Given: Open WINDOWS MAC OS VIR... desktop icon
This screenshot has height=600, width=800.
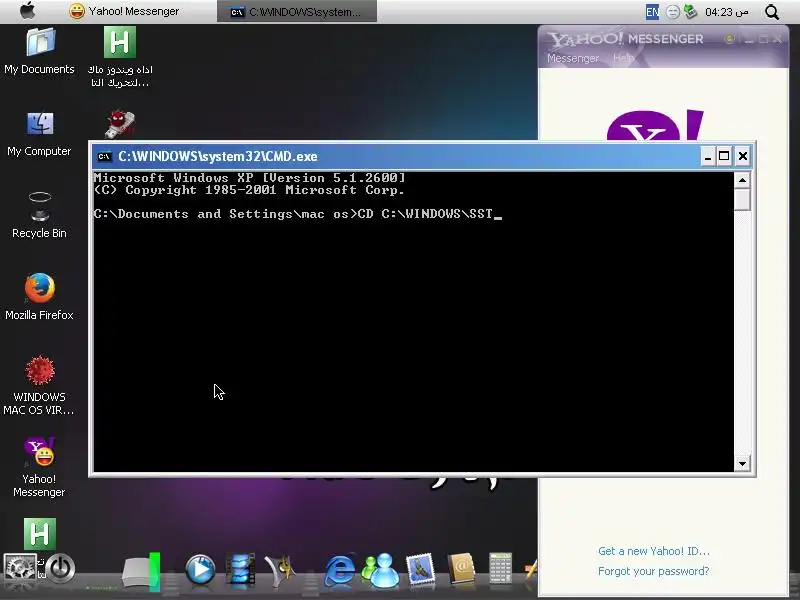Looking at the screenshot, I should [39, 385].
